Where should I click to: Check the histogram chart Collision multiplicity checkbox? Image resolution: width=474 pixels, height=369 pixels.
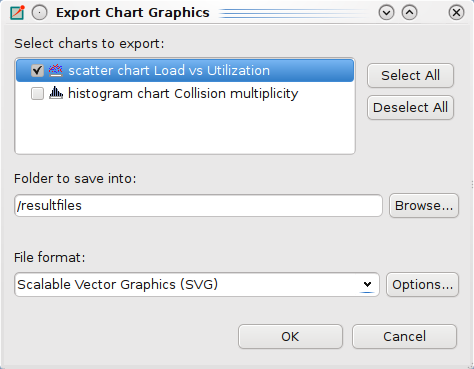click(37, 93)
